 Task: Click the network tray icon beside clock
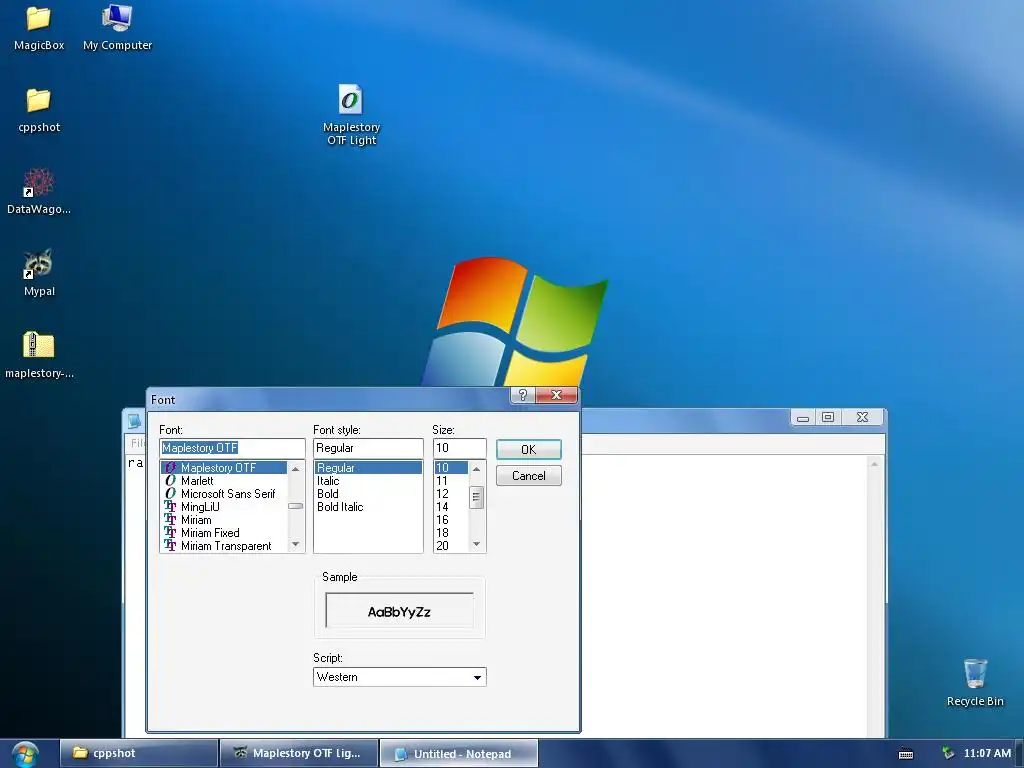(x=948, y=753)
